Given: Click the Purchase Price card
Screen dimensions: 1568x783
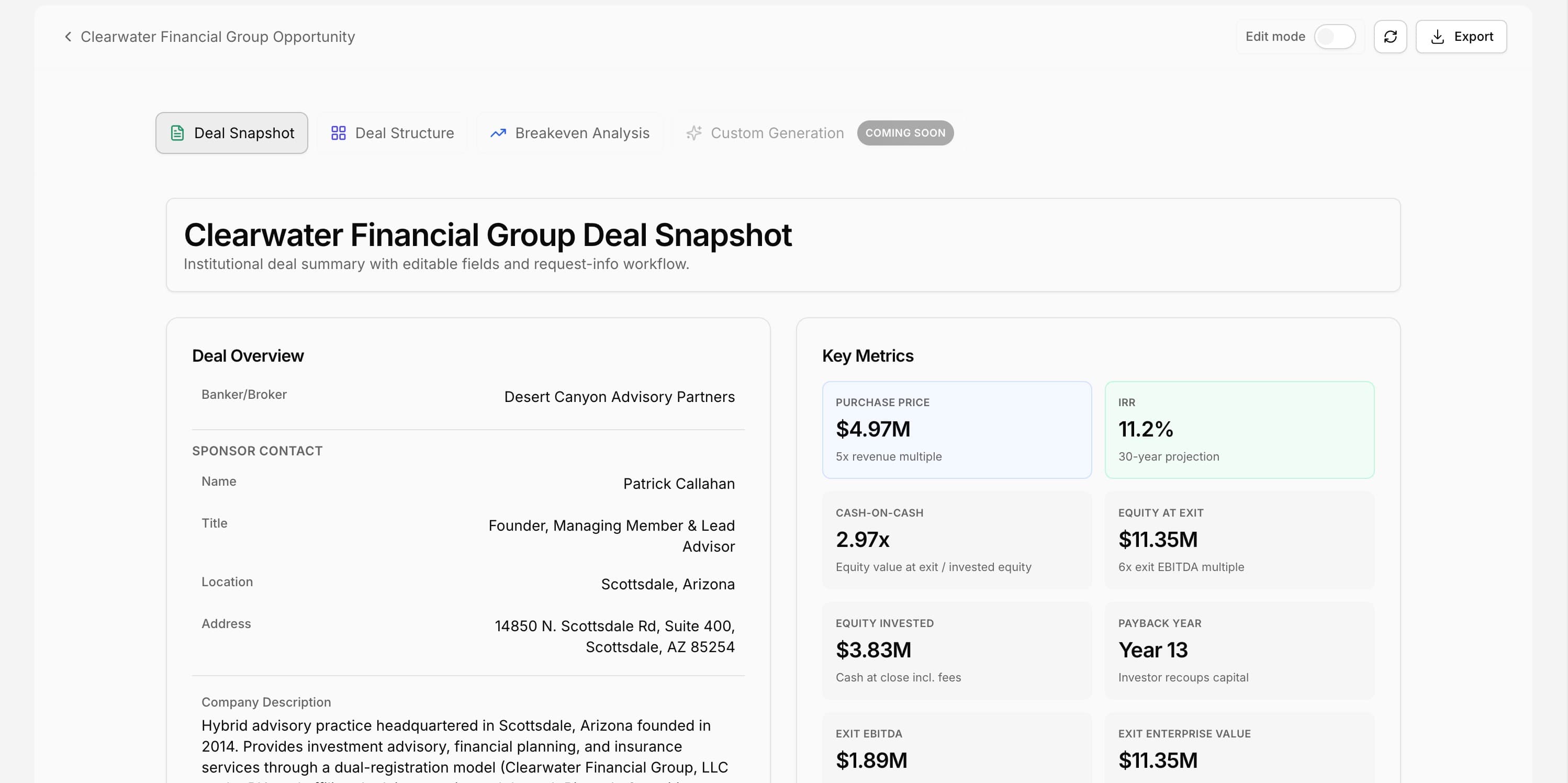Looking at the screenshot, I should 956,430.
